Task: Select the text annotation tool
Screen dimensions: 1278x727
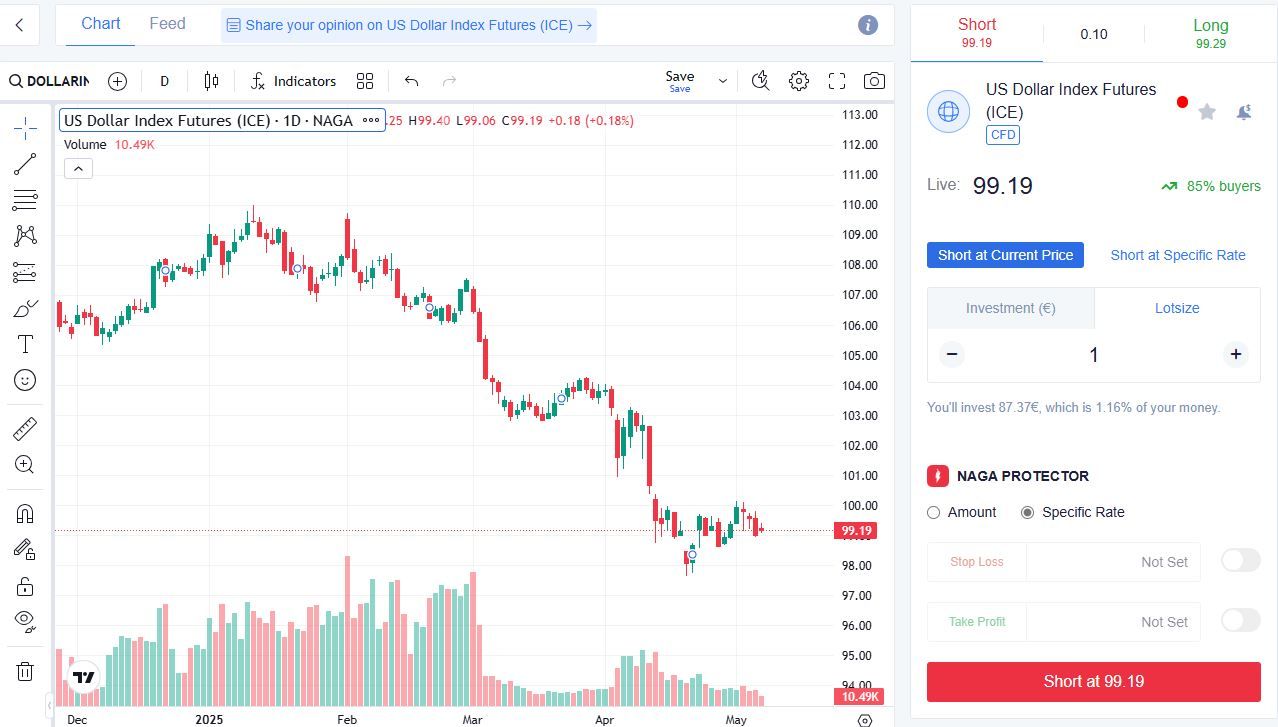Action: 24,344
